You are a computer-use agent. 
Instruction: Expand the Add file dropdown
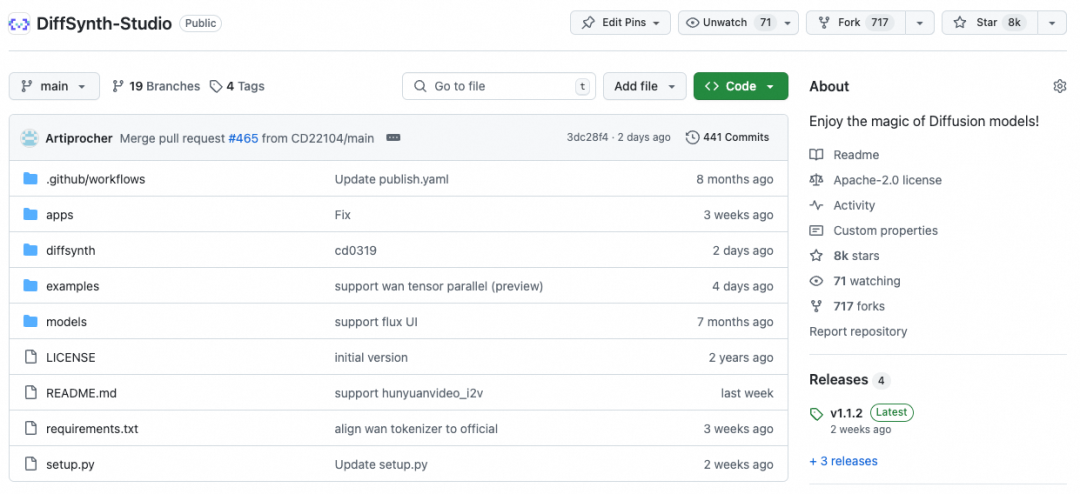645,87
